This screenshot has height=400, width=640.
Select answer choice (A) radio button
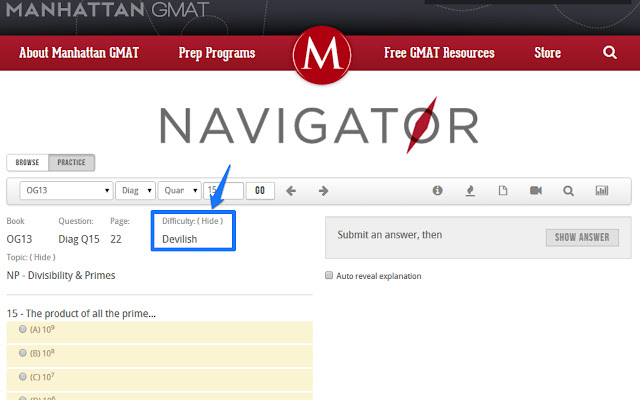(x=23, y=329)
